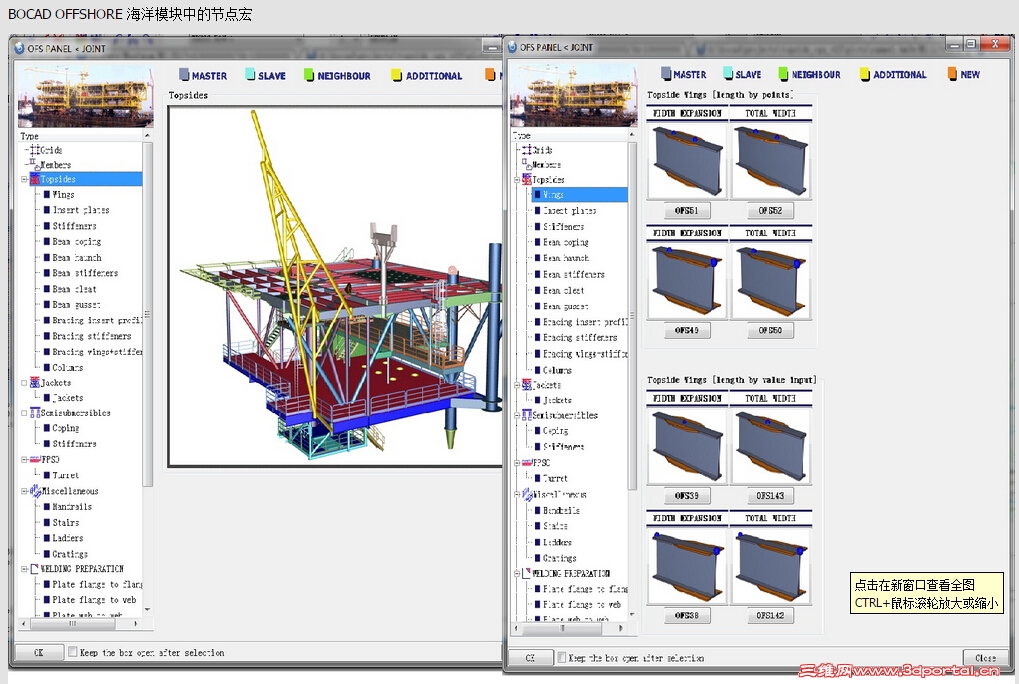Click OK button in left window
1019x684 pixels.
click(x=39, y=652)
